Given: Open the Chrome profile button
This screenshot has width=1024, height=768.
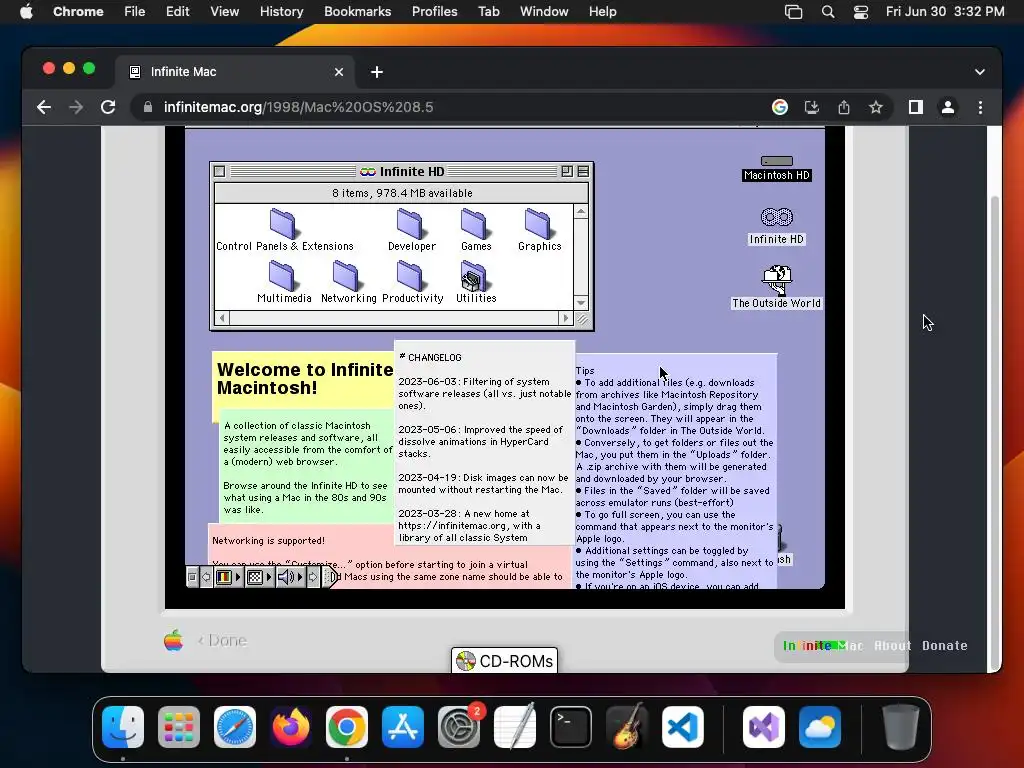Looking at the screenshot, I should pyautogui.click(x=948, y=107).
